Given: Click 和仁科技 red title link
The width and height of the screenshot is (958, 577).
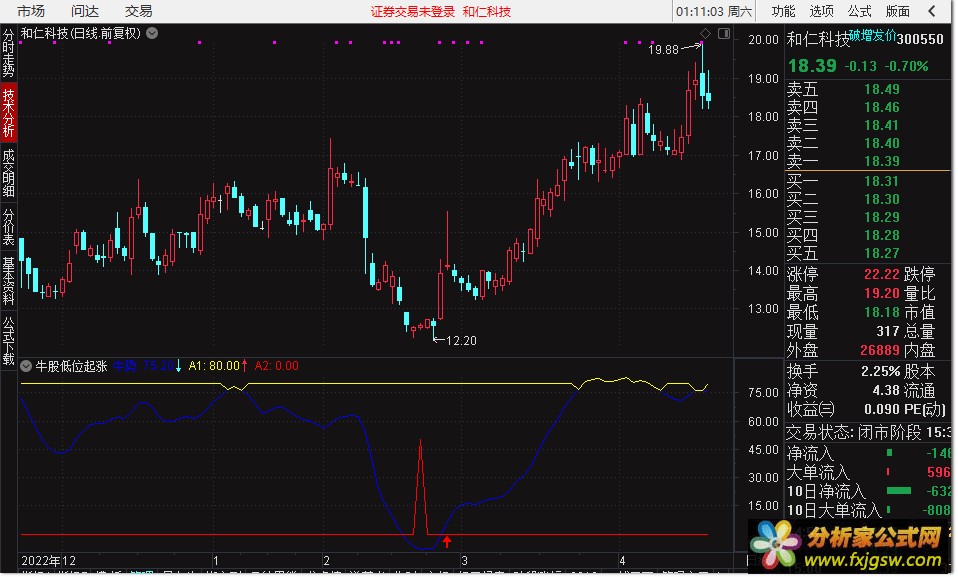Looking at the screenshot, I should coord(486,12).
